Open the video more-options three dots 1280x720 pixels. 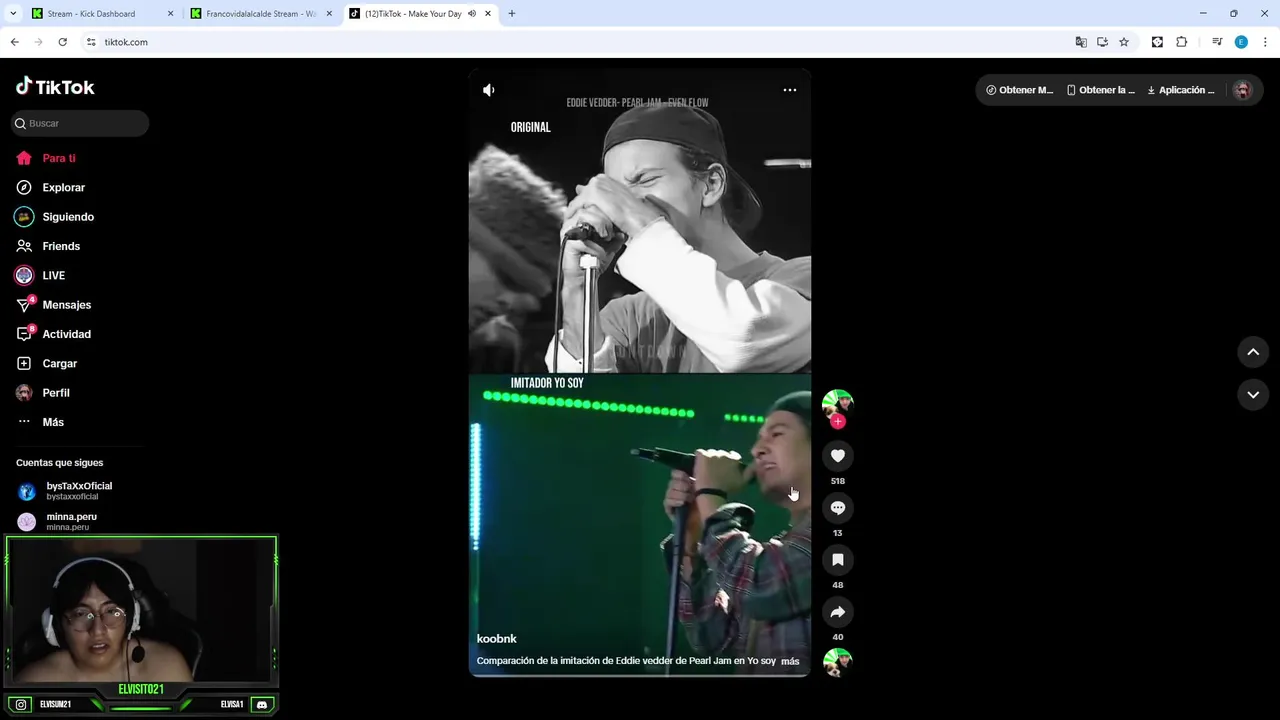click(789, 90)
